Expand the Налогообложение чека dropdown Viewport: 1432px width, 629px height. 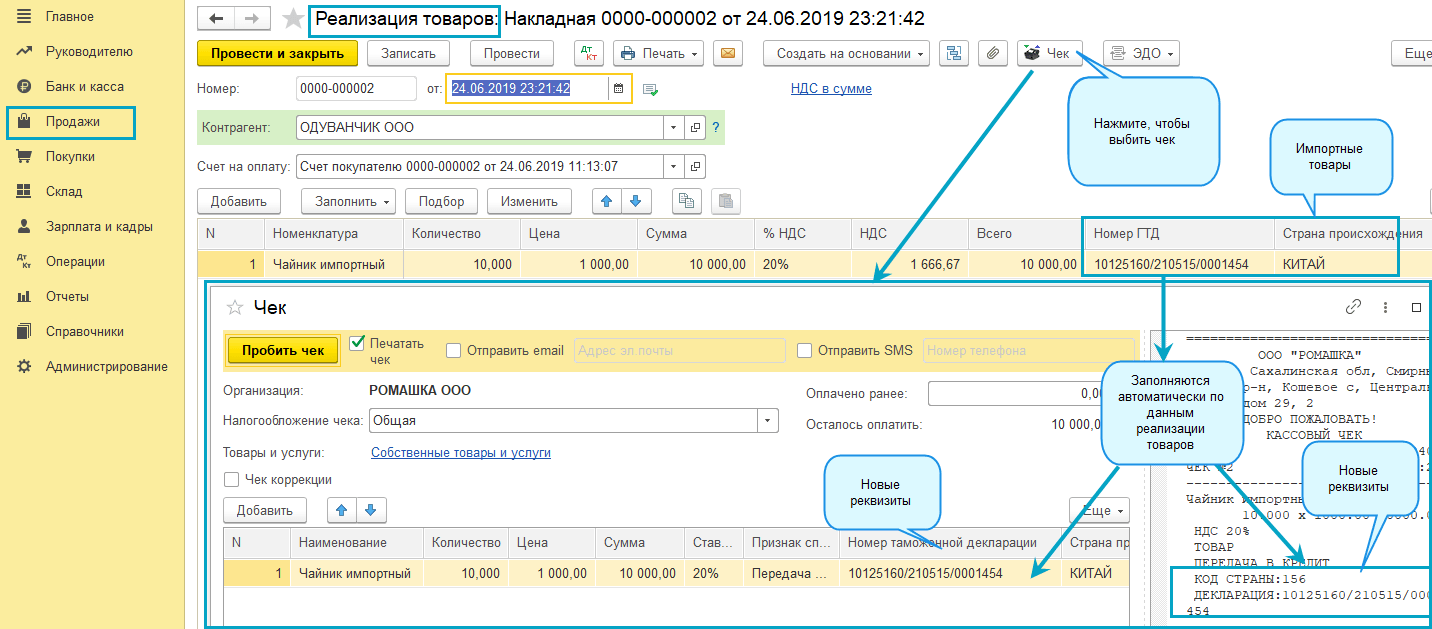click(767, 422)
